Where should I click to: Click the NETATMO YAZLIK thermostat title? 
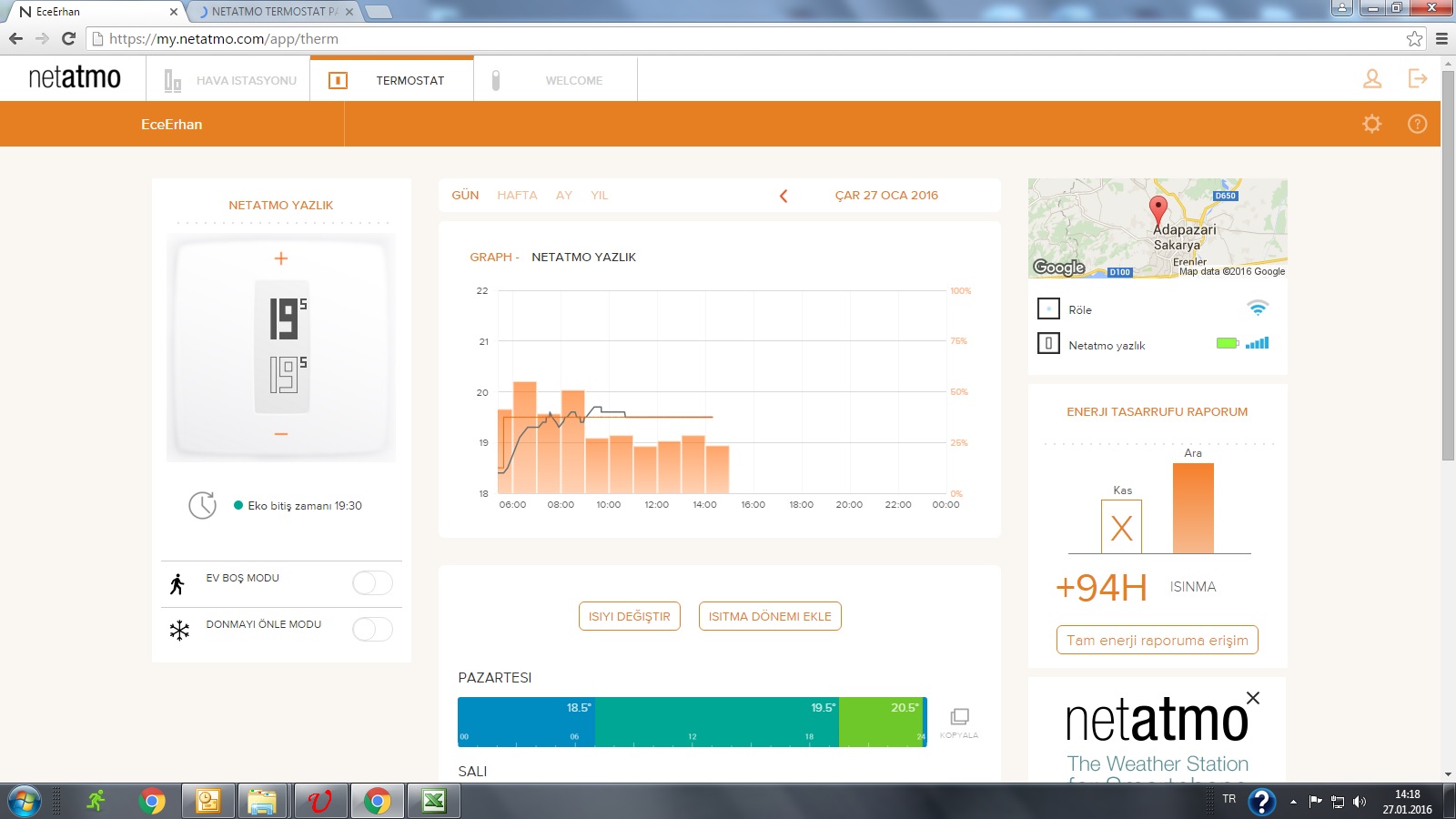pos(280,206)
